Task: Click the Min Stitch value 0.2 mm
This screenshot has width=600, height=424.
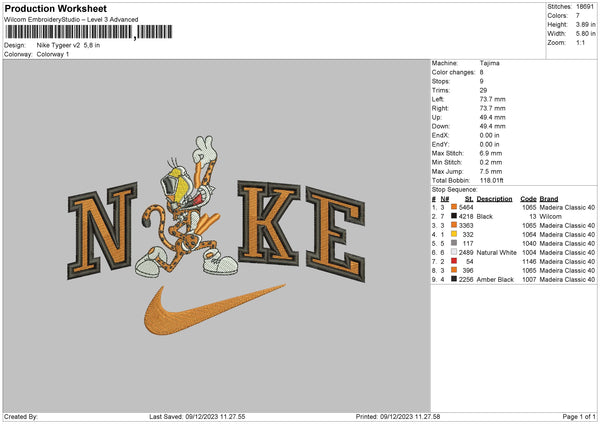Action: click(x=490, y=162)
